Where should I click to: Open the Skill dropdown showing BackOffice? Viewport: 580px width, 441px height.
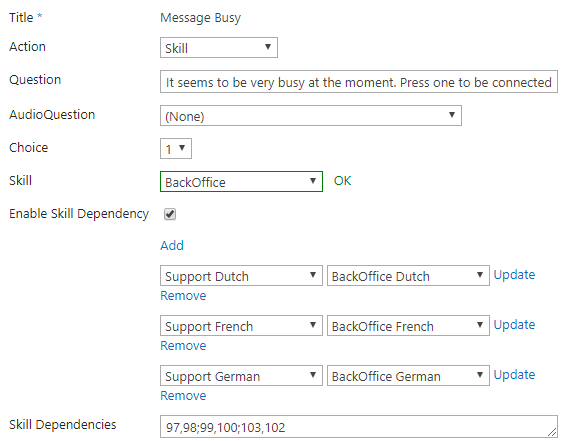241,181
